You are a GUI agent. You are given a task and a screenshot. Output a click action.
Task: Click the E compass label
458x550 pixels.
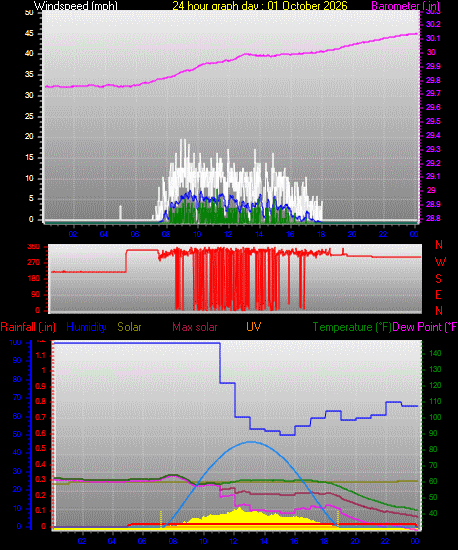438,295
